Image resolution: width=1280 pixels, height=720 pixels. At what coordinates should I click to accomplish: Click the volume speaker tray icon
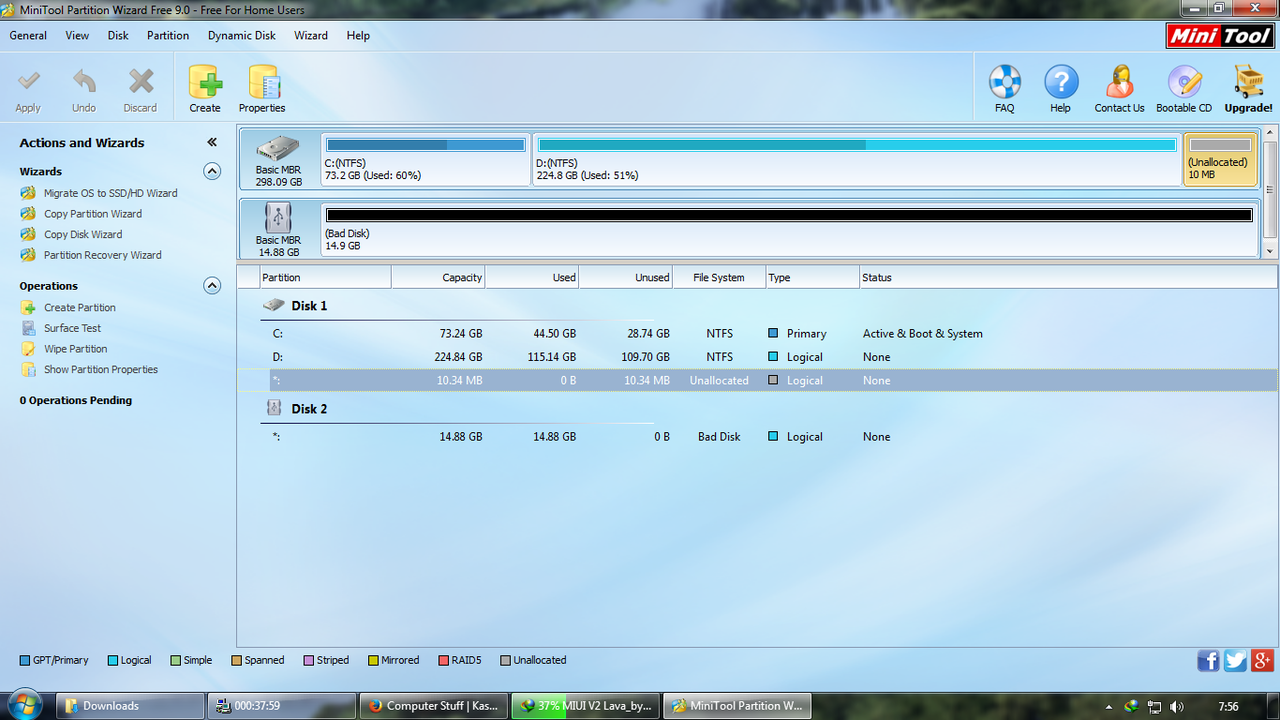coord(1177,706)
